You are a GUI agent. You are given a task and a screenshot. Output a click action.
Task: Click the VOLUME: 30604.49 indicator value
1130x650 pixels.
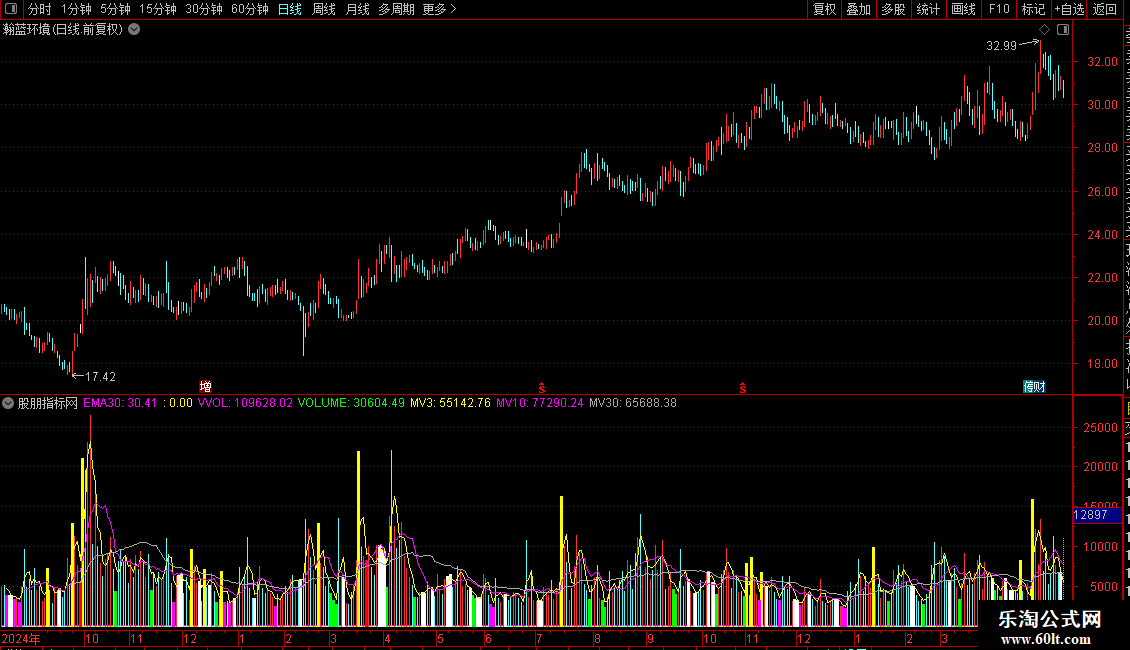(351, 403)
